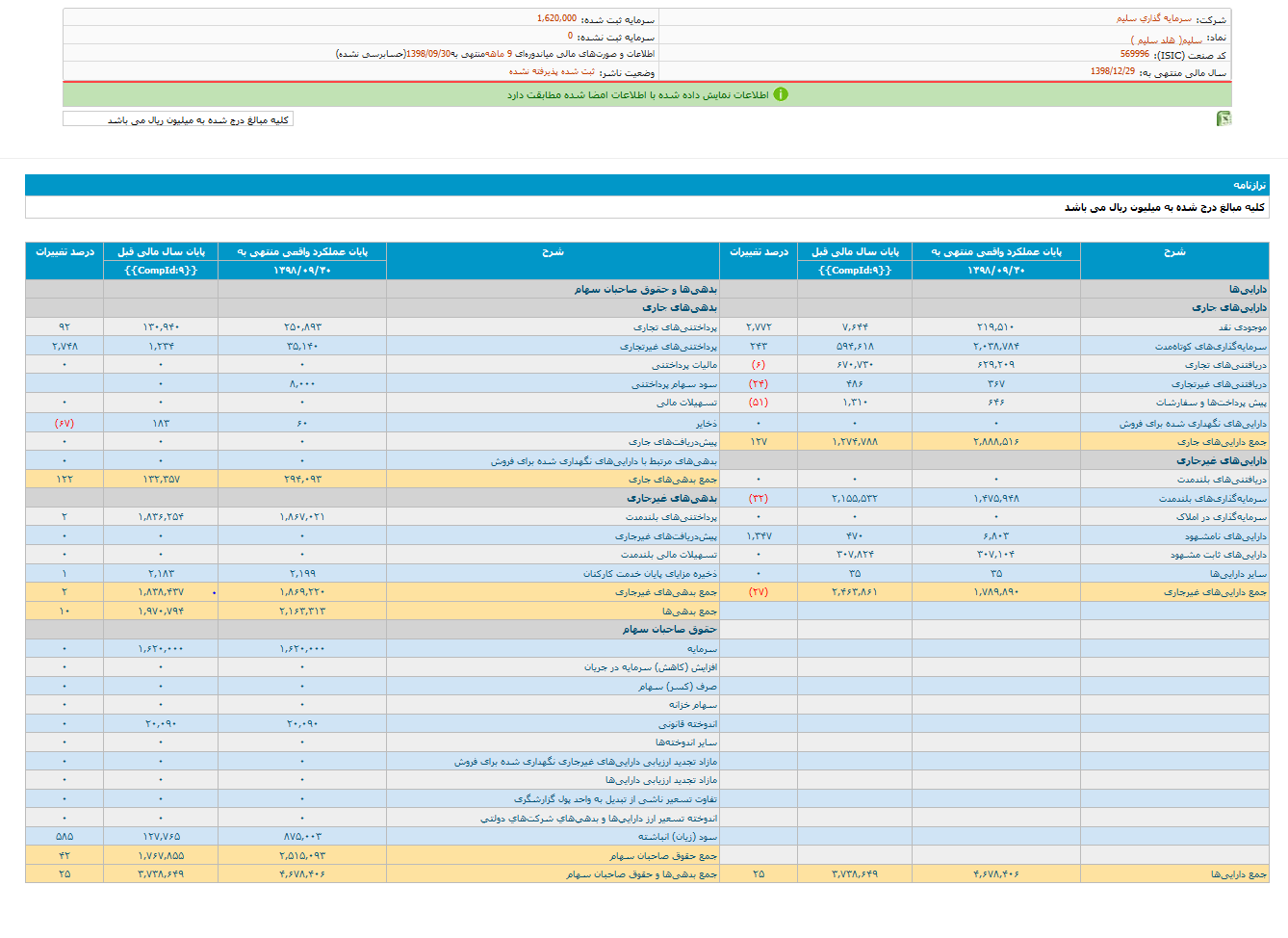The width and height of the screenshot is (1288, 938).
Task: Click the سود (زیان) انباشته row label
Action: coord(678,837)
